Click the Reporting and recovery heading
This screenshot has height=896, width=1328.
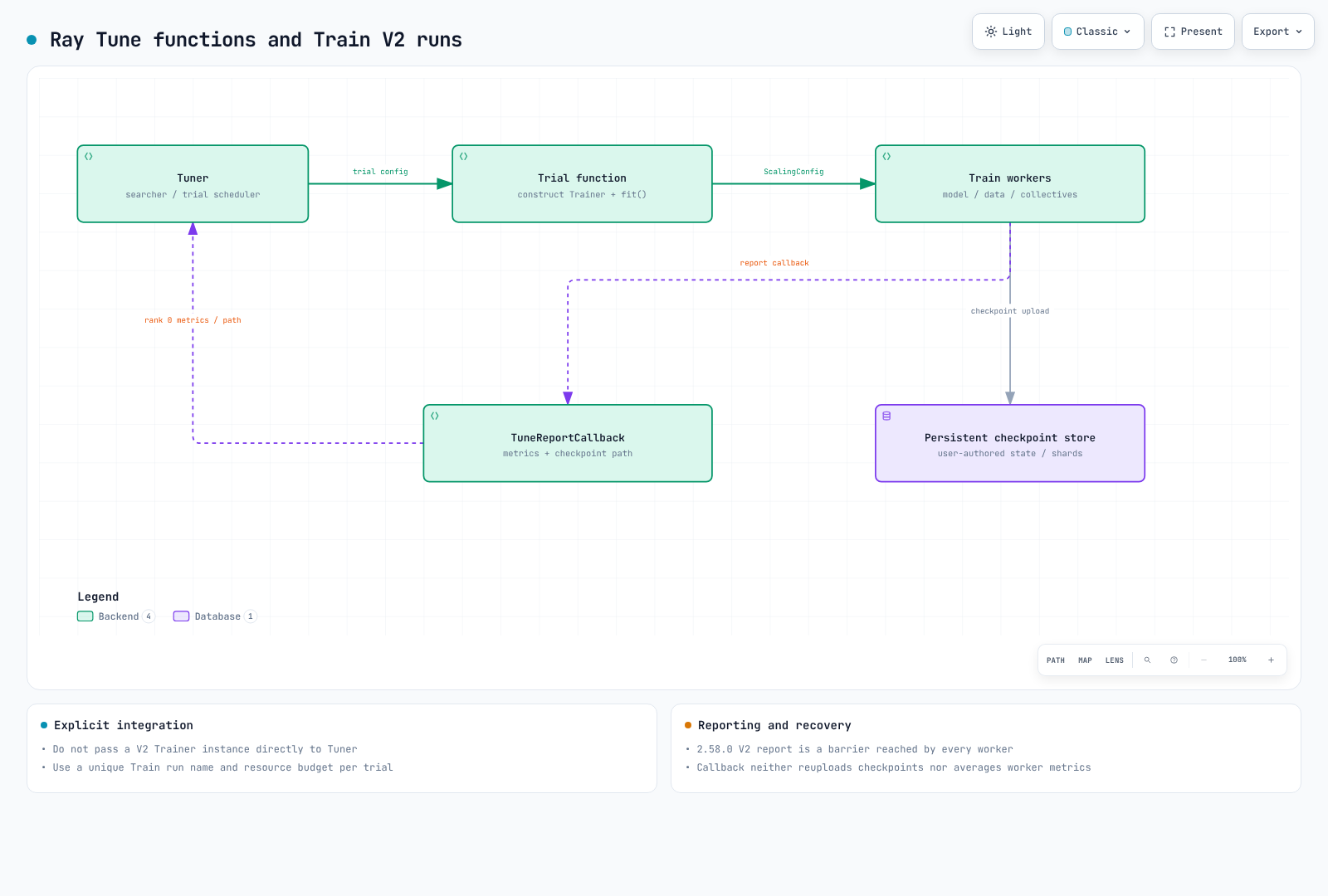tap(774, 725)
